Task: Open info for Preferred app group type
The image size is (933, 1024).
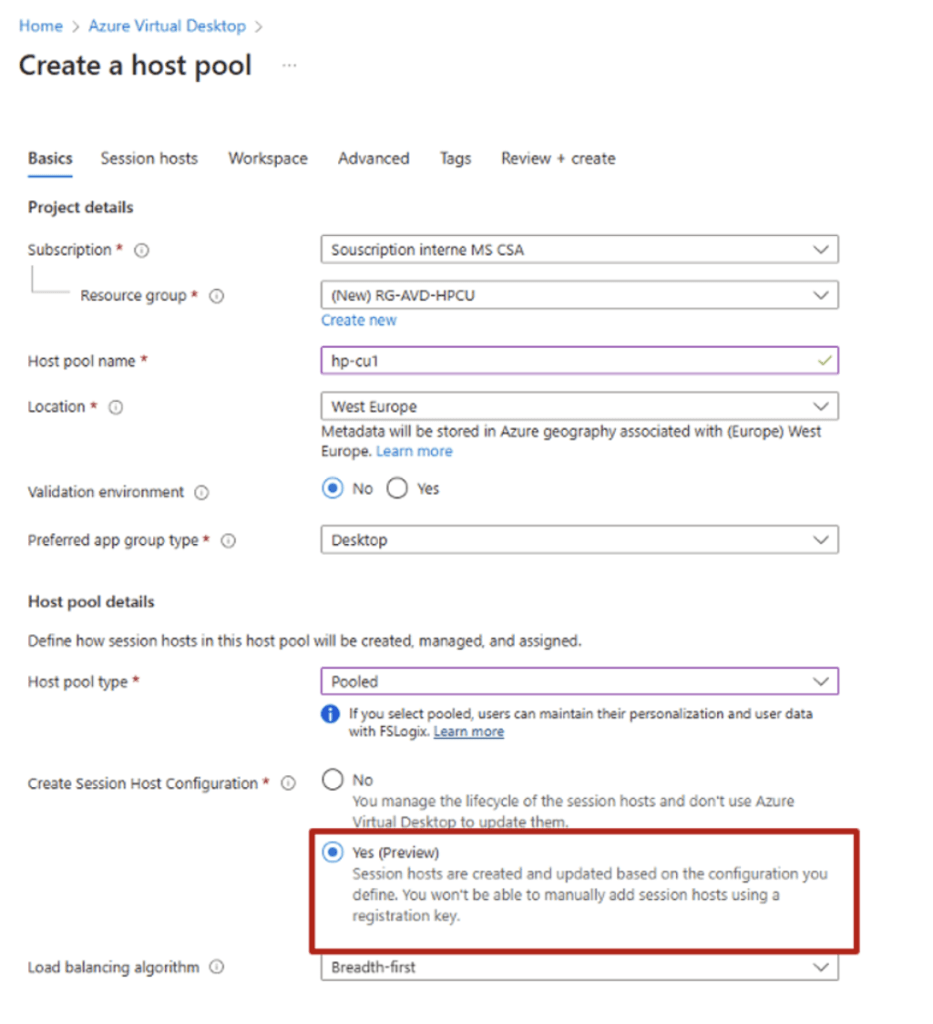Action: pyautogui.click(x=228, y=540)
